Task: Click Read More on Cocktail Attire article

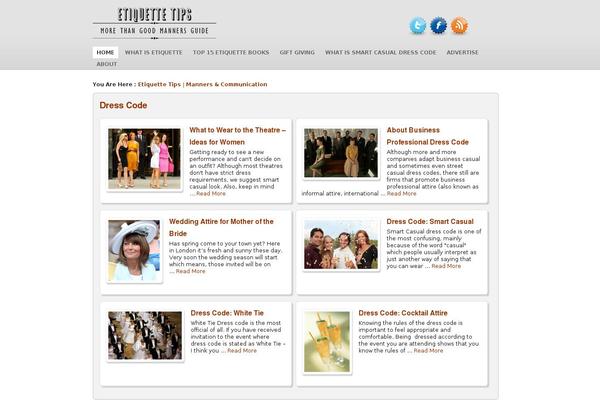Action: point(429,351)
